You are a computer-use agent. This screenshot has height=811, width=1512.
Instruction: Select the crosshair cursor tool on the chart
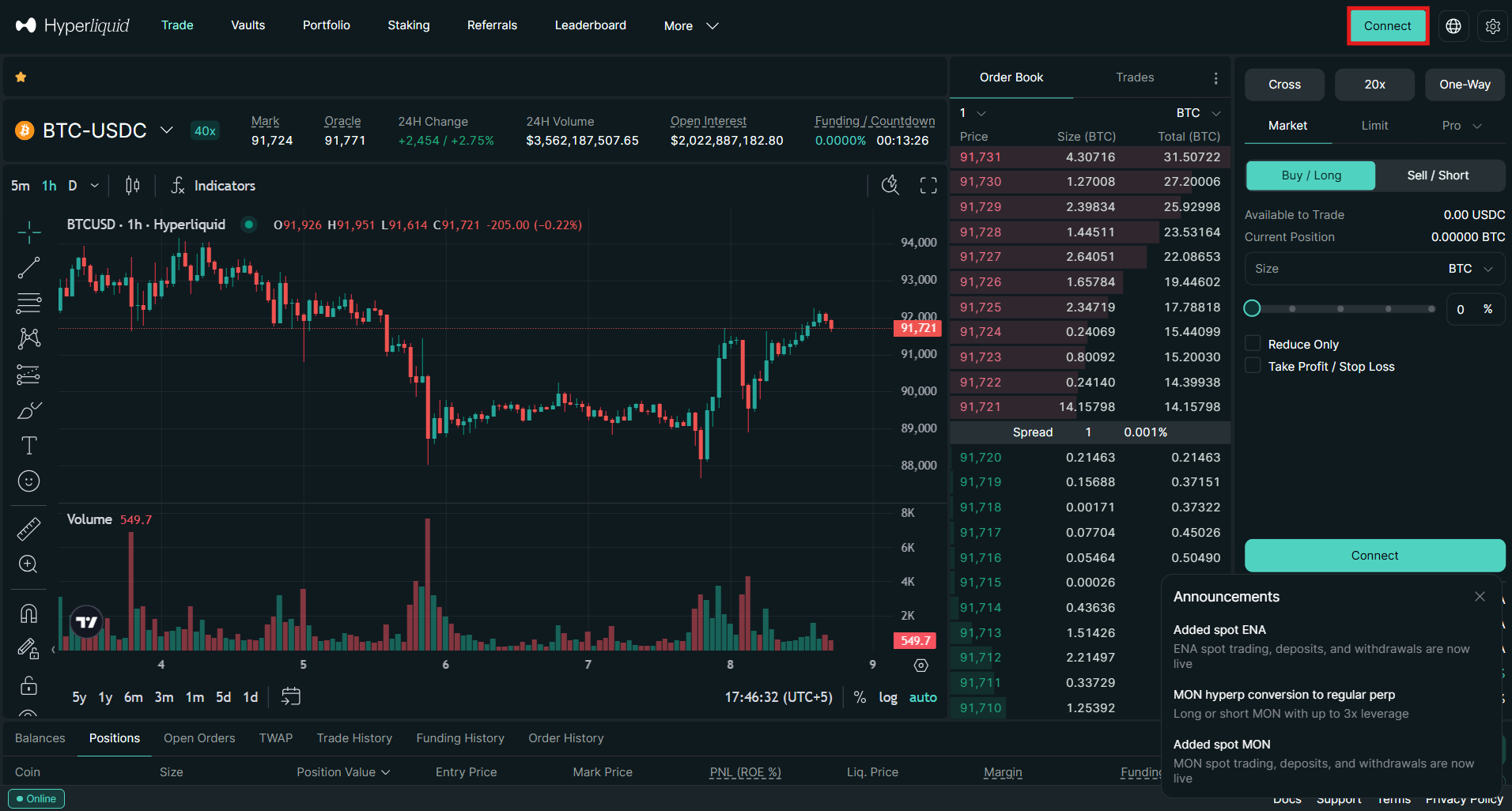pyautogui.click(x=28, y=232)
